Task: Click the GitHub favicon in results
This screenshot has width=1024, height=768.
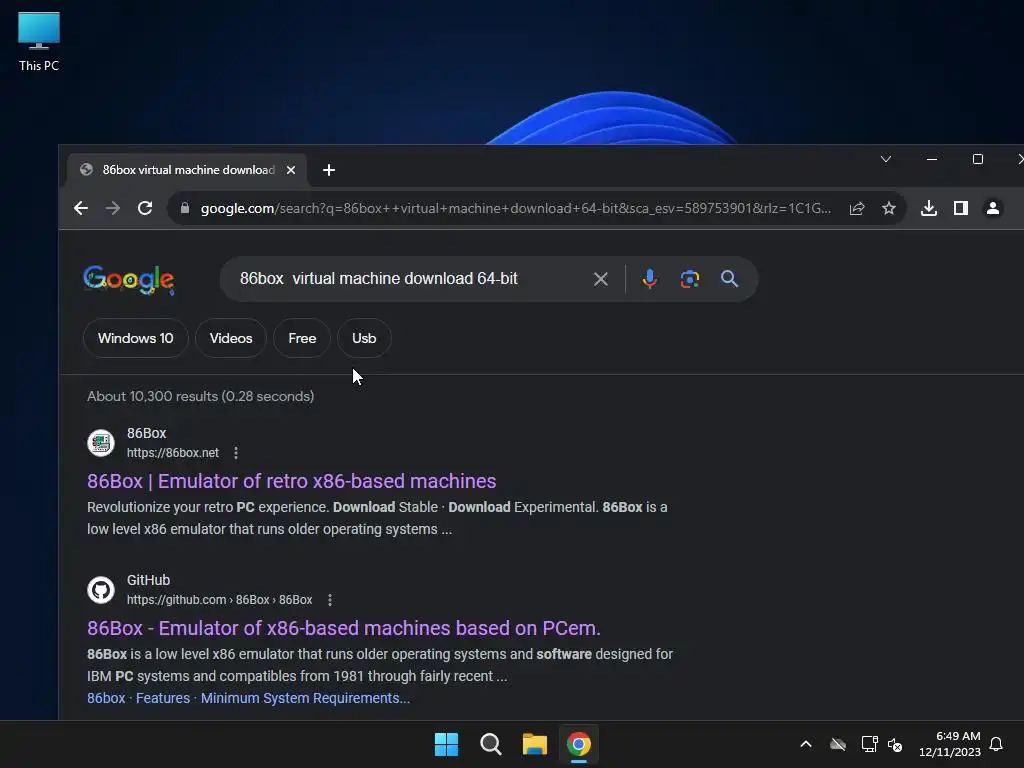Action: (101, 590)
